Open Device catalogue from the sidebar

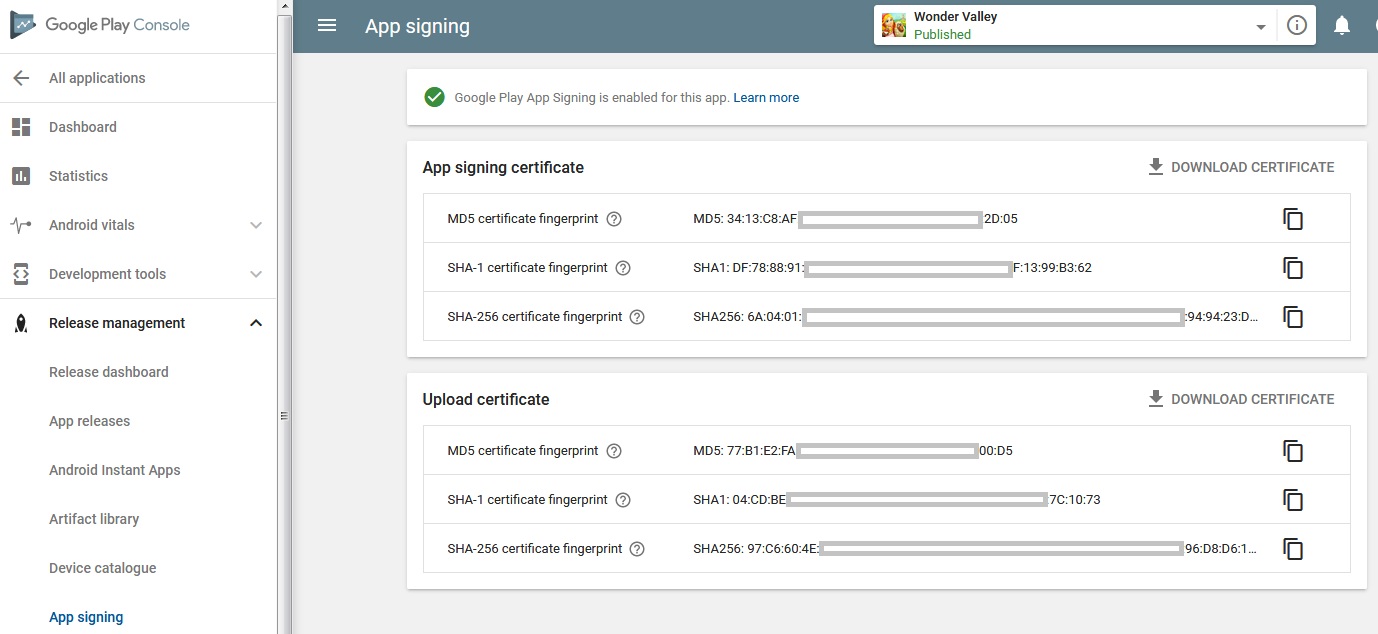coord(102,568)
